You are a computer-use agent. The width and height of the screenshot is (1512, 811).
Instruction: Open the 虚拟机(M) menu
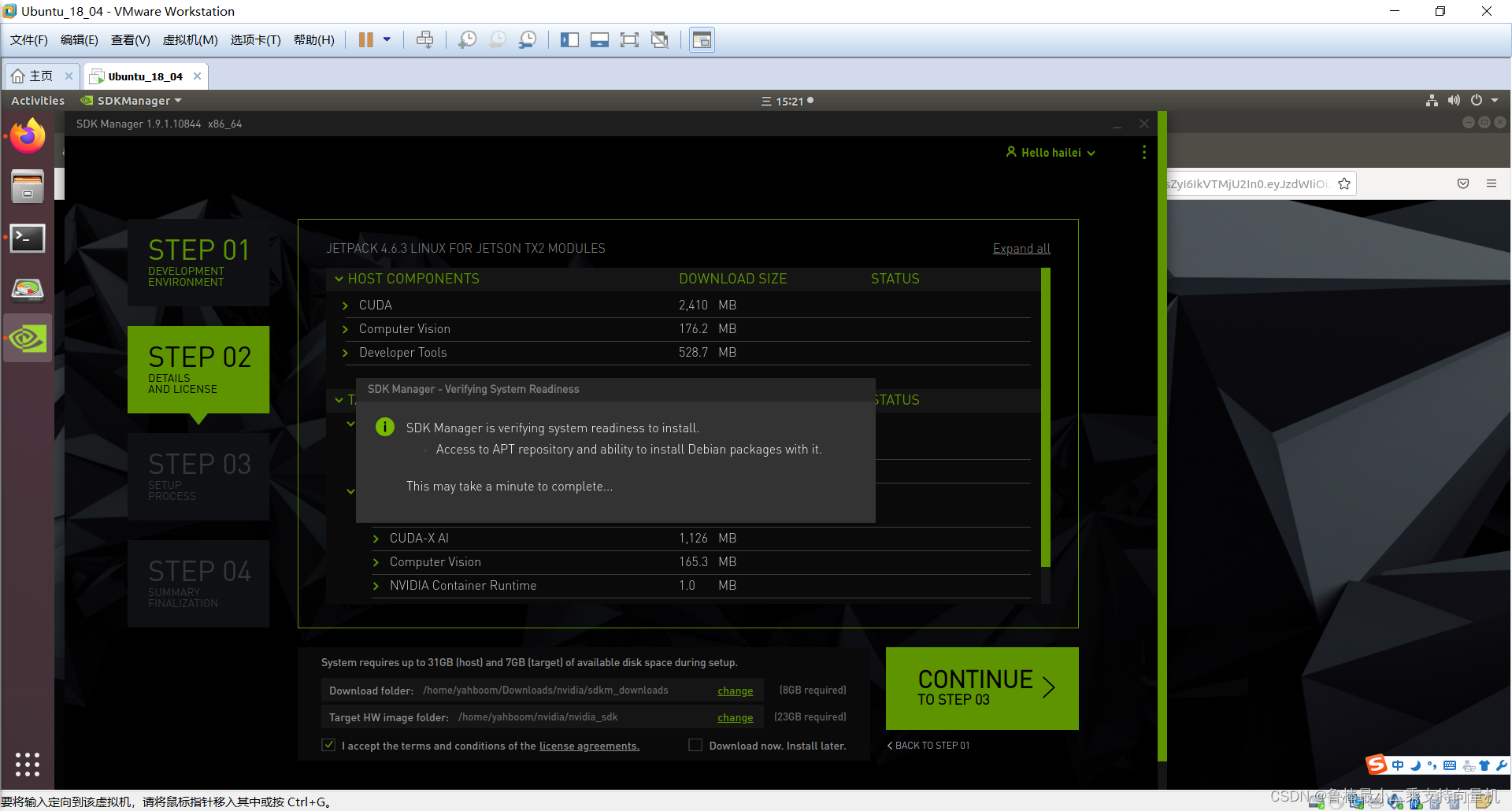(x=191, y=40)
